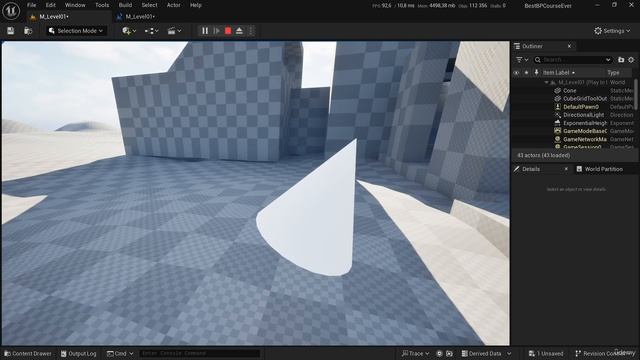Screen dimensions: 640x360
Task: Stop the play session with red square
Action: (x=228, y=31)
